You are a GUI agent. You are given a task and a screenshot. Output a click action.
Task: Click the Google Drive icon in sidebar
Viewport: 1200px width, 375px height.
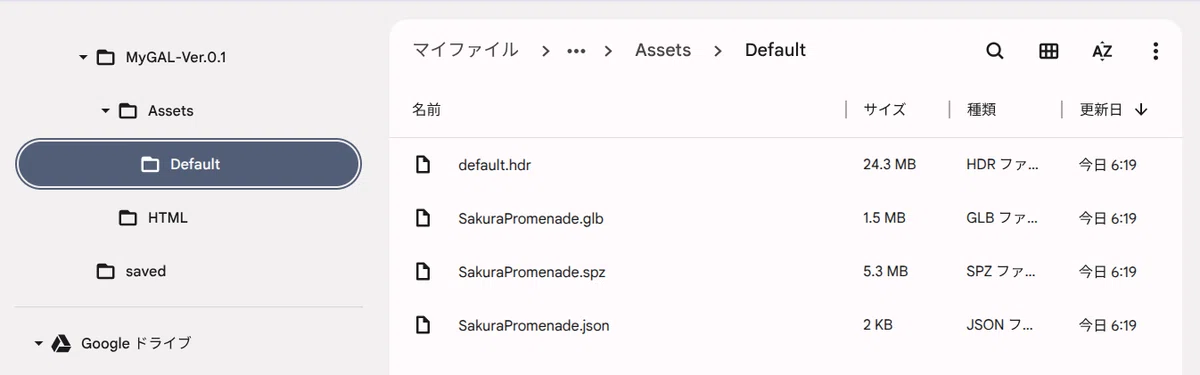(x=61, y=343)
